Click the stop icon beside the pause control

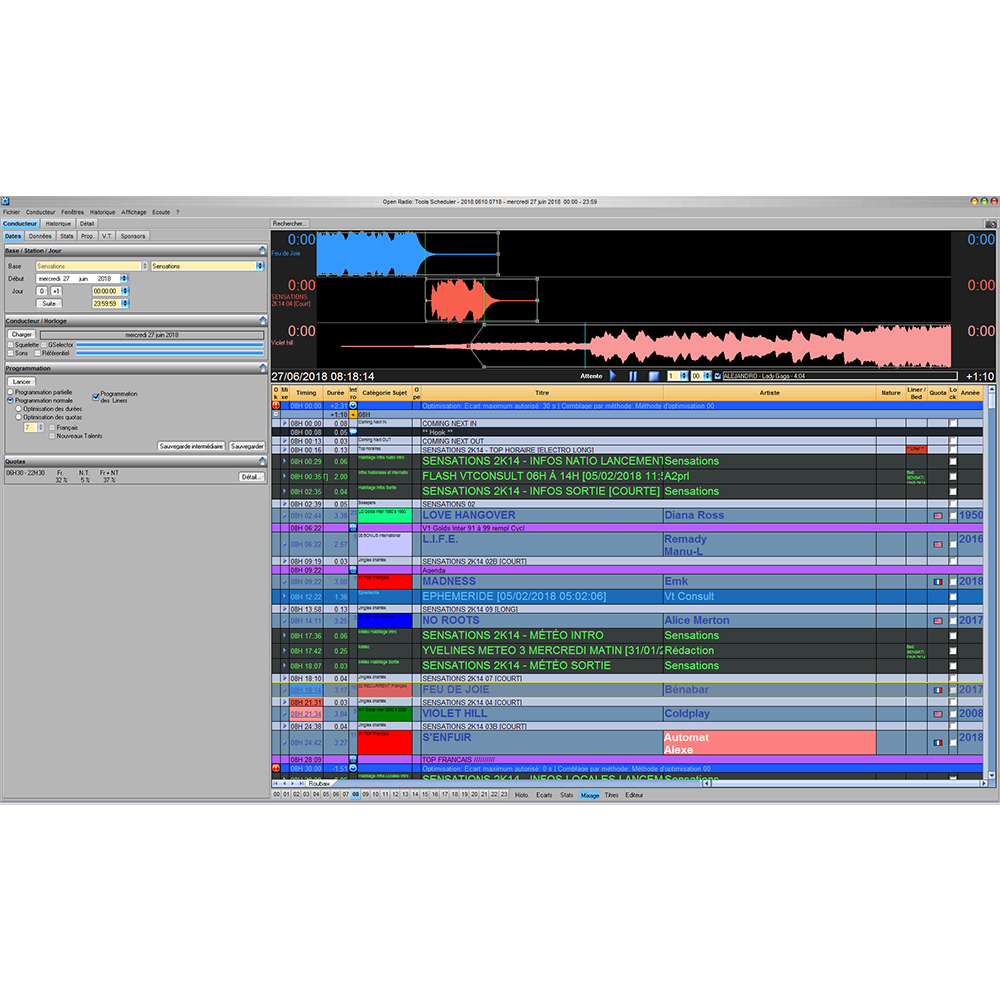click(654, 376)
